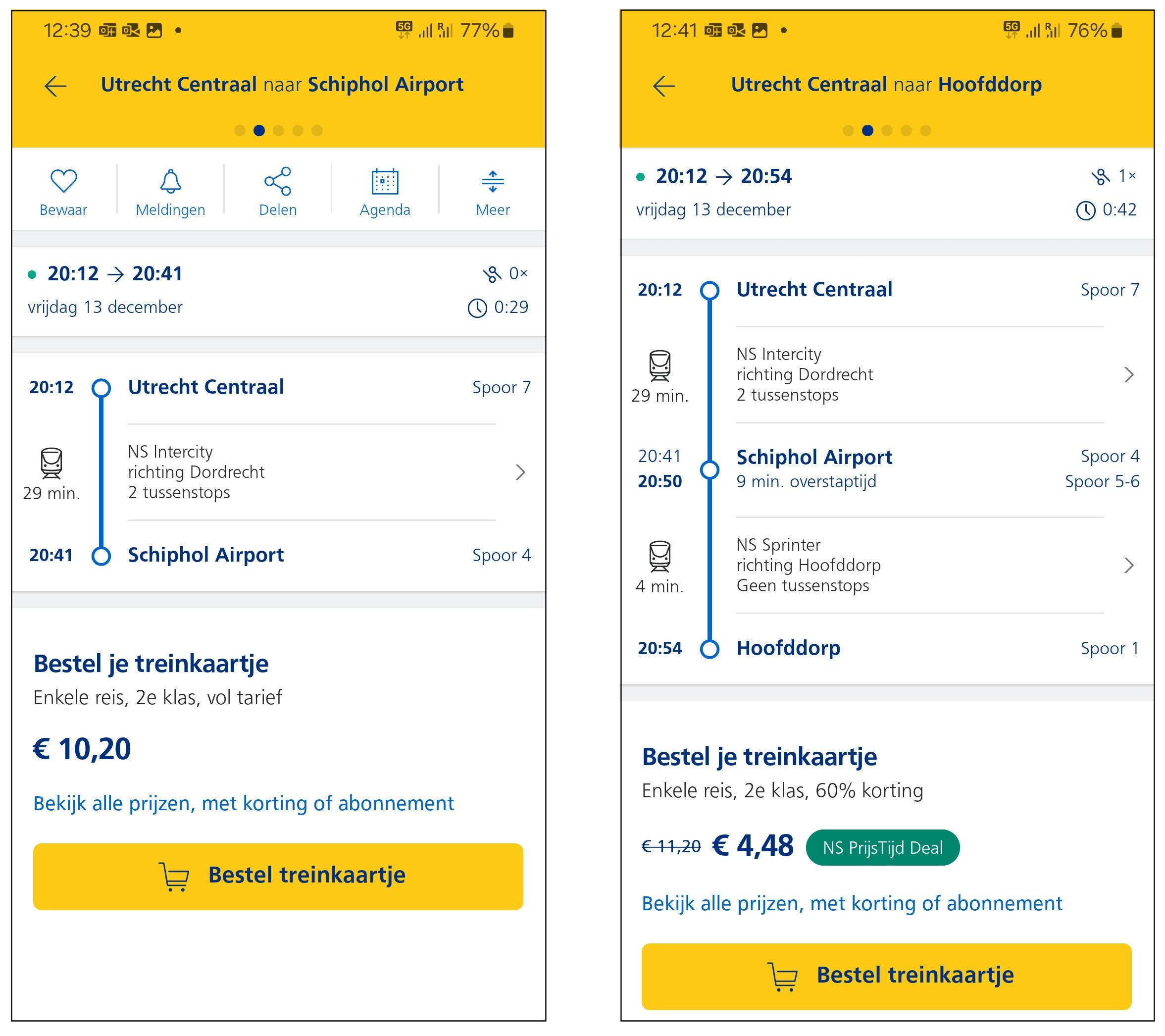Go back from Schiphol Airport trip screen
The height and width of the screenshot is (1036, 1165).
(x=56, y=86)
